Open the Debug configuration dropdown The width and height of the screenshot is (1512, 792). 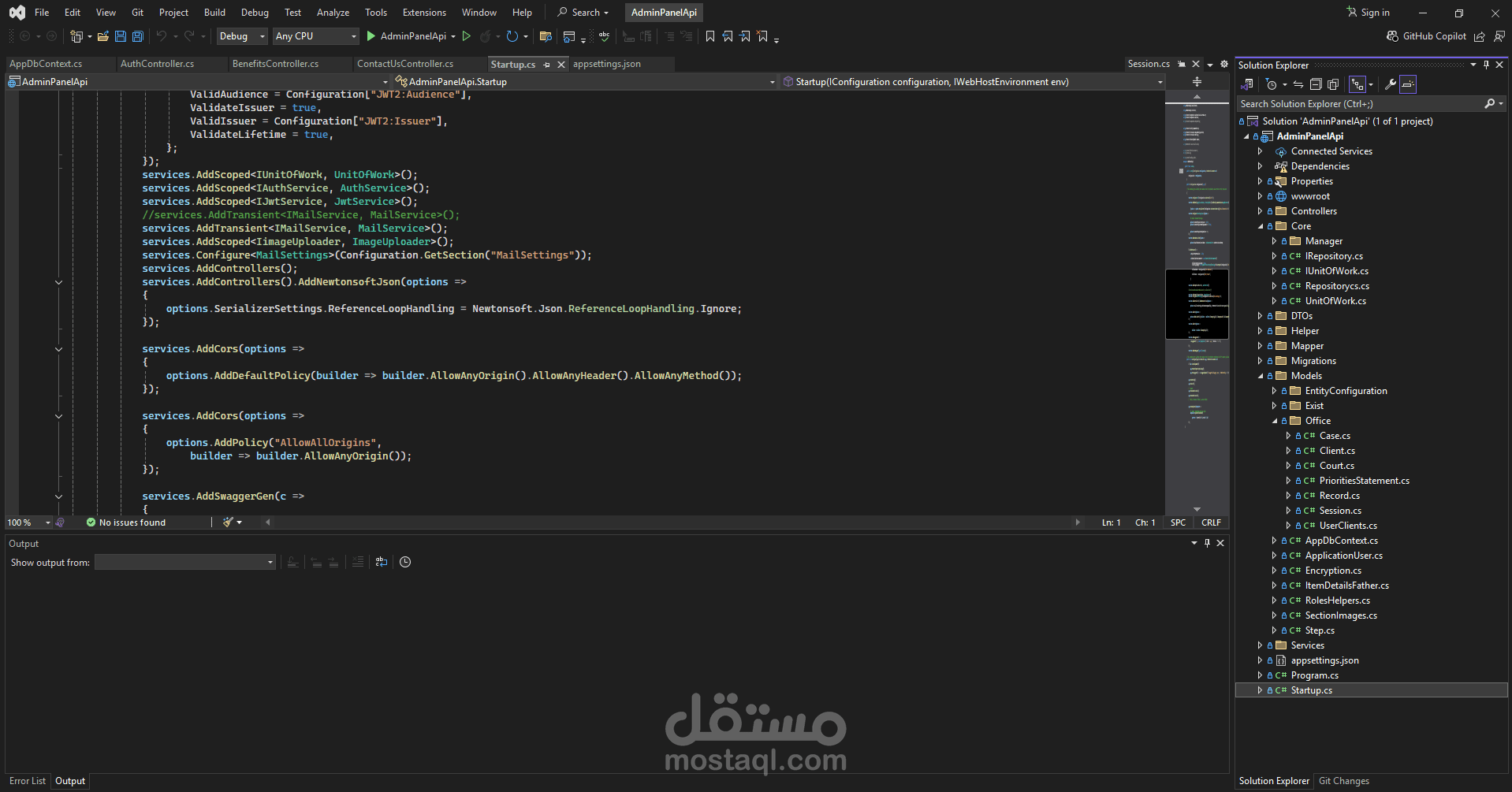click(242, 36)
